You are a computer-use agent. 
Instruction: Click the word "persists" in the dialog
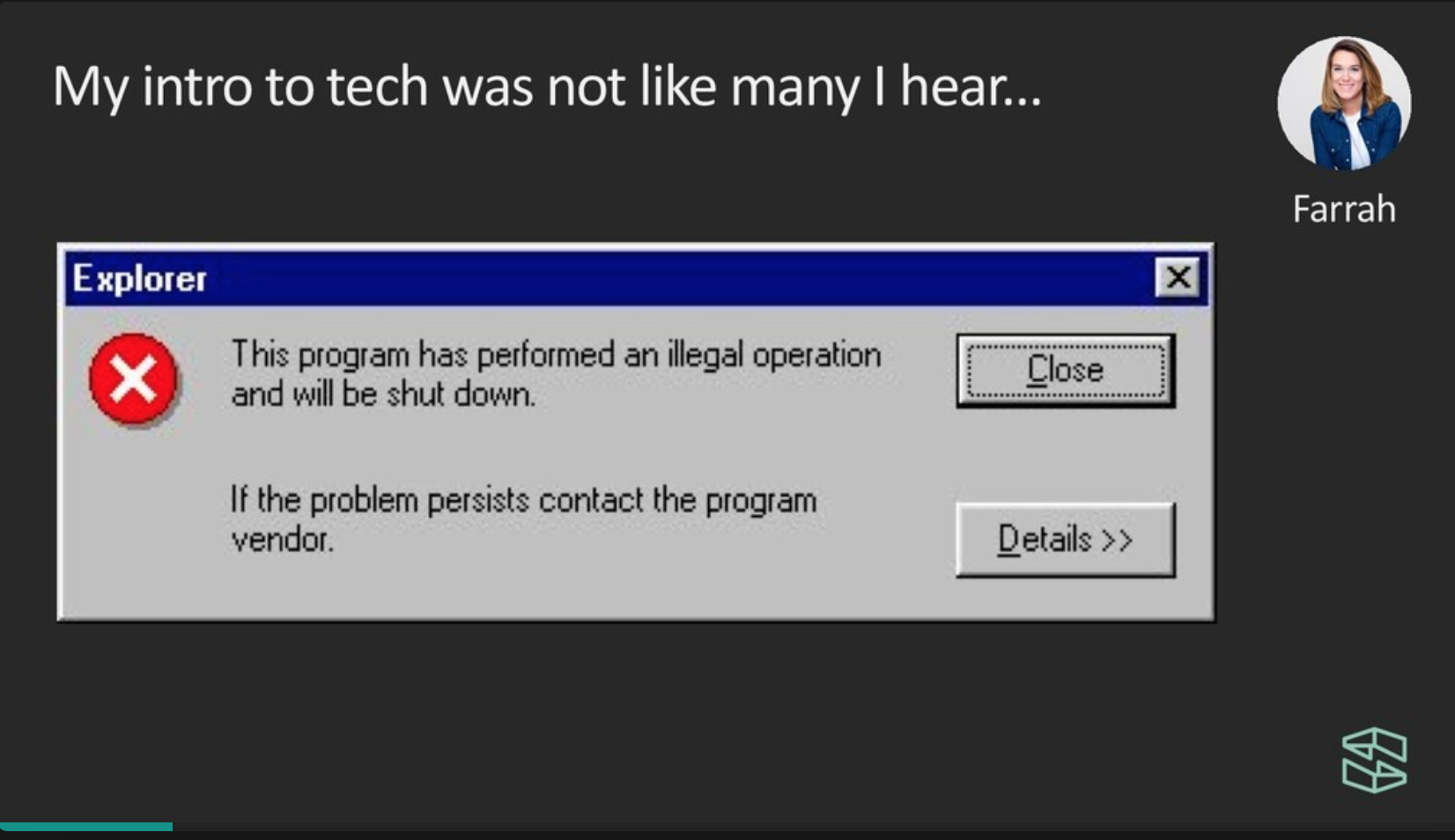click(478, 500)
